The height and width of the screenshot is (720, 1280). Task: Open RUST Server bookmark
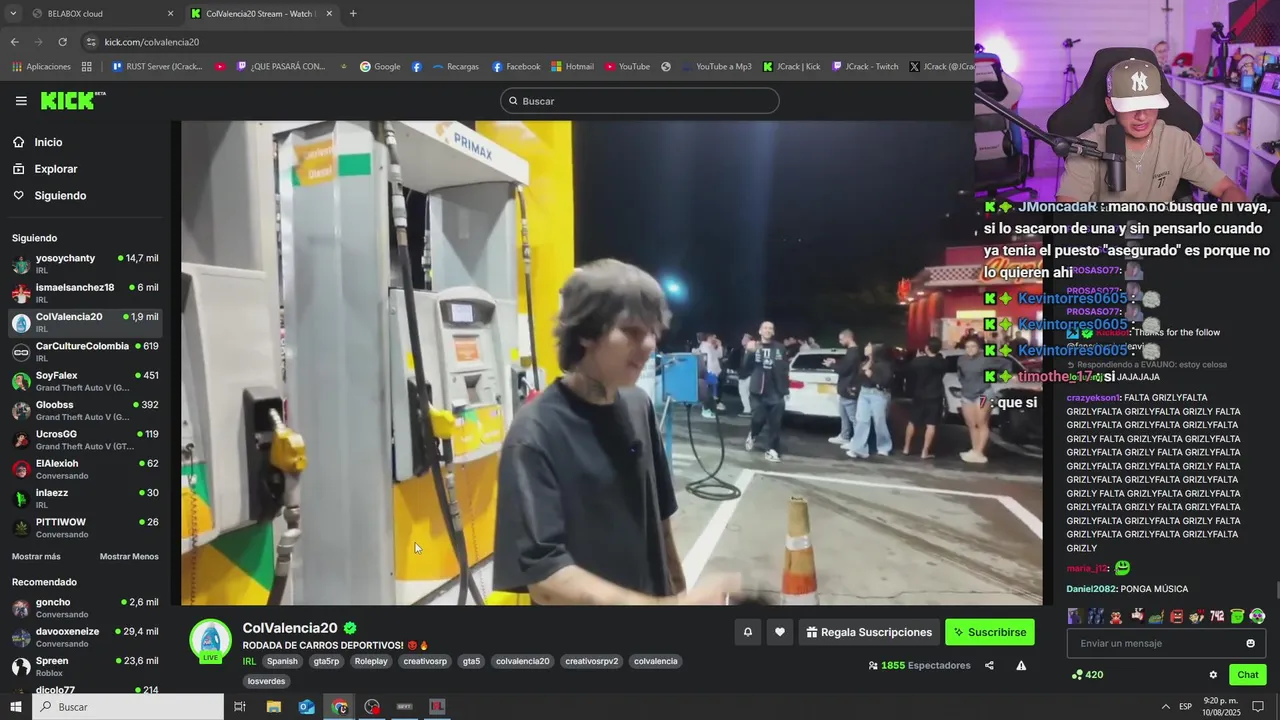[157, 67]
